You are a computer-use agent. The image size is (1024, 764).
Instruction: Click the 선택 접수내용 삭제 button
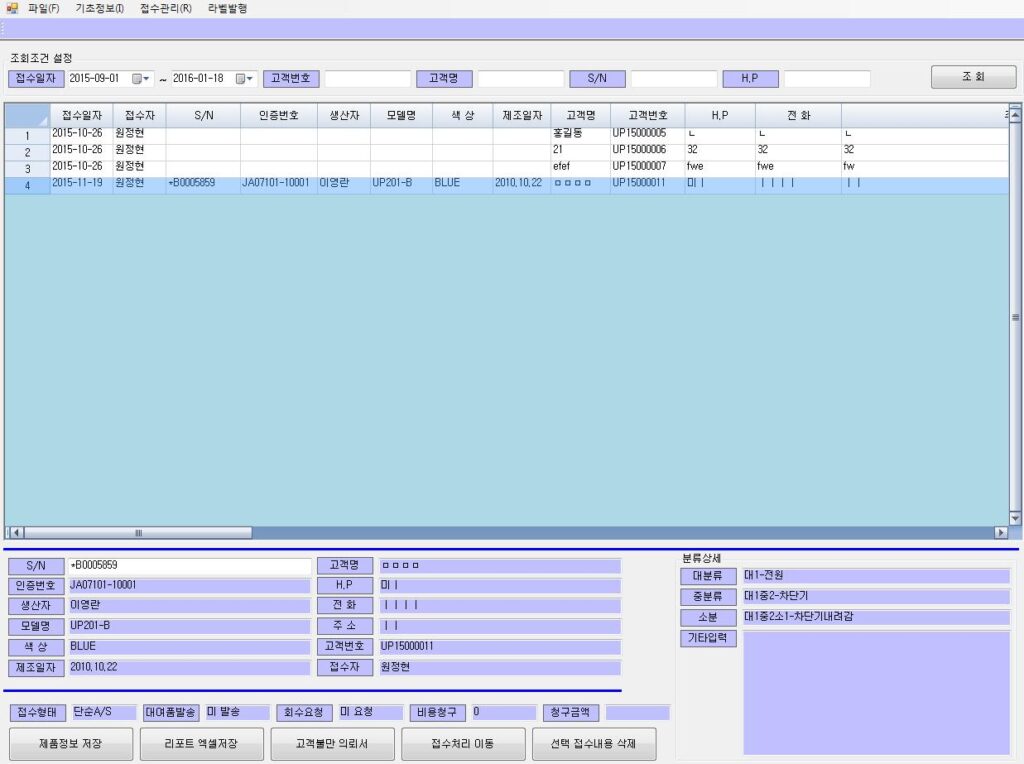tap(593, 744)
